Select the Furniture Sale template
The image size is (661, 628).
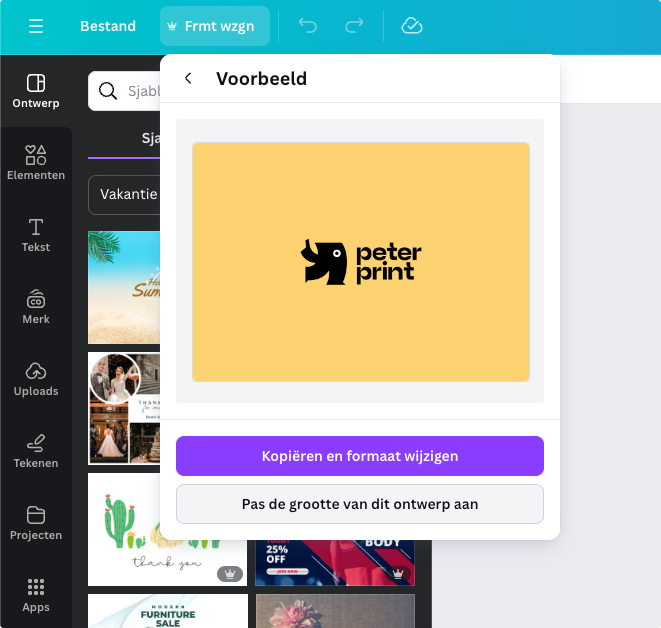click(x=168, y=611)
